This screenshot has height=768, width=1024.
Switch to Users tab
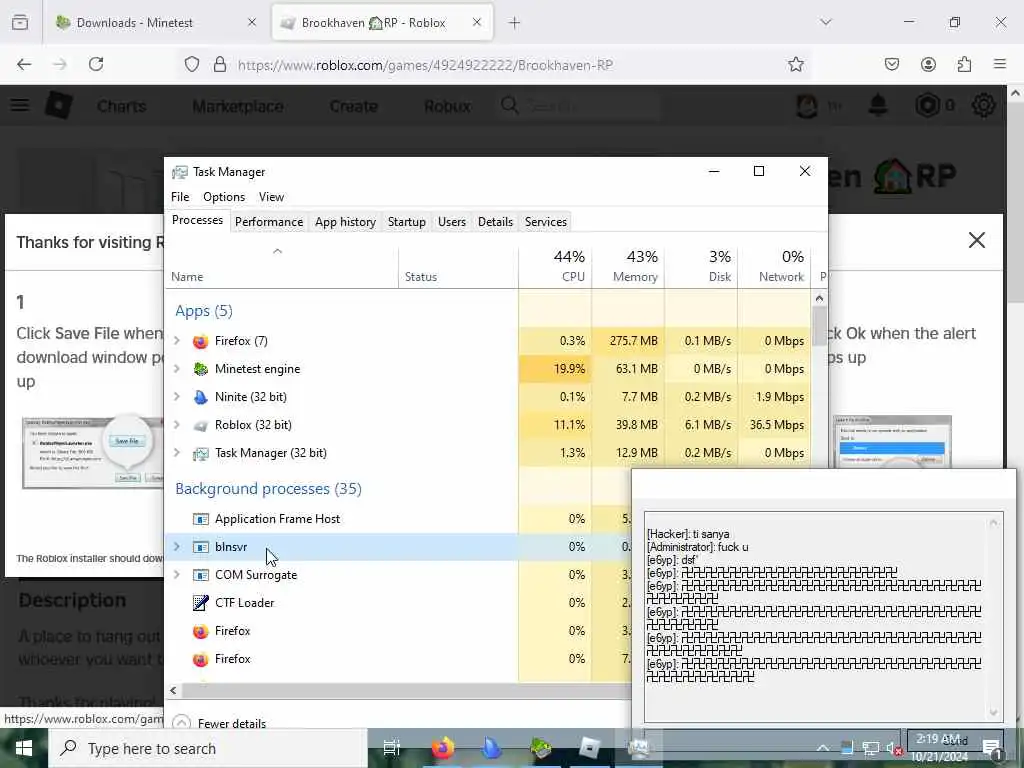tap(452, 221)
